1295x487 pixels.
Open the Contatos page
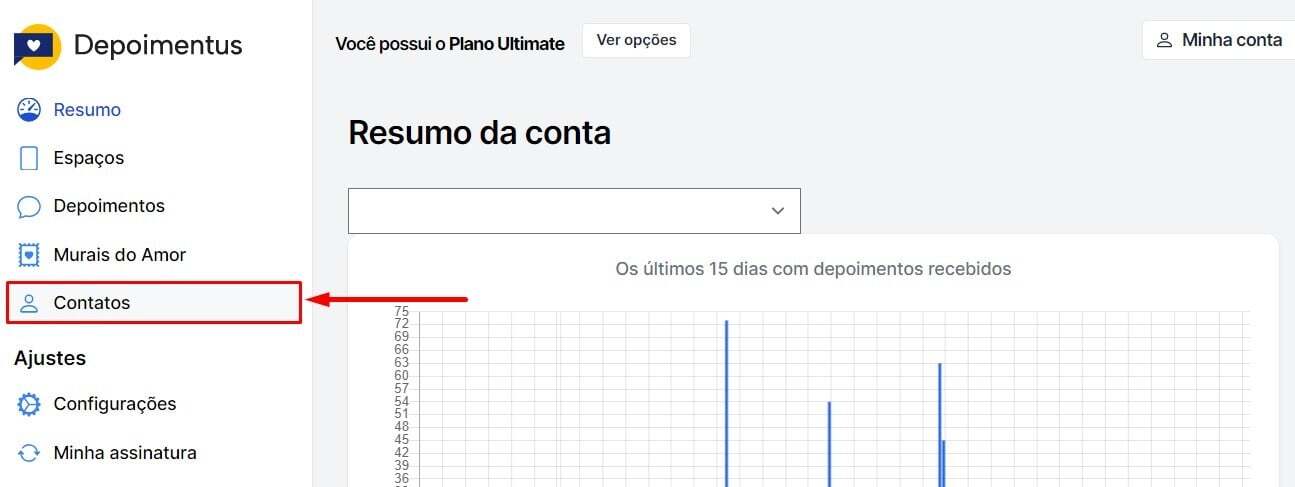92,303
